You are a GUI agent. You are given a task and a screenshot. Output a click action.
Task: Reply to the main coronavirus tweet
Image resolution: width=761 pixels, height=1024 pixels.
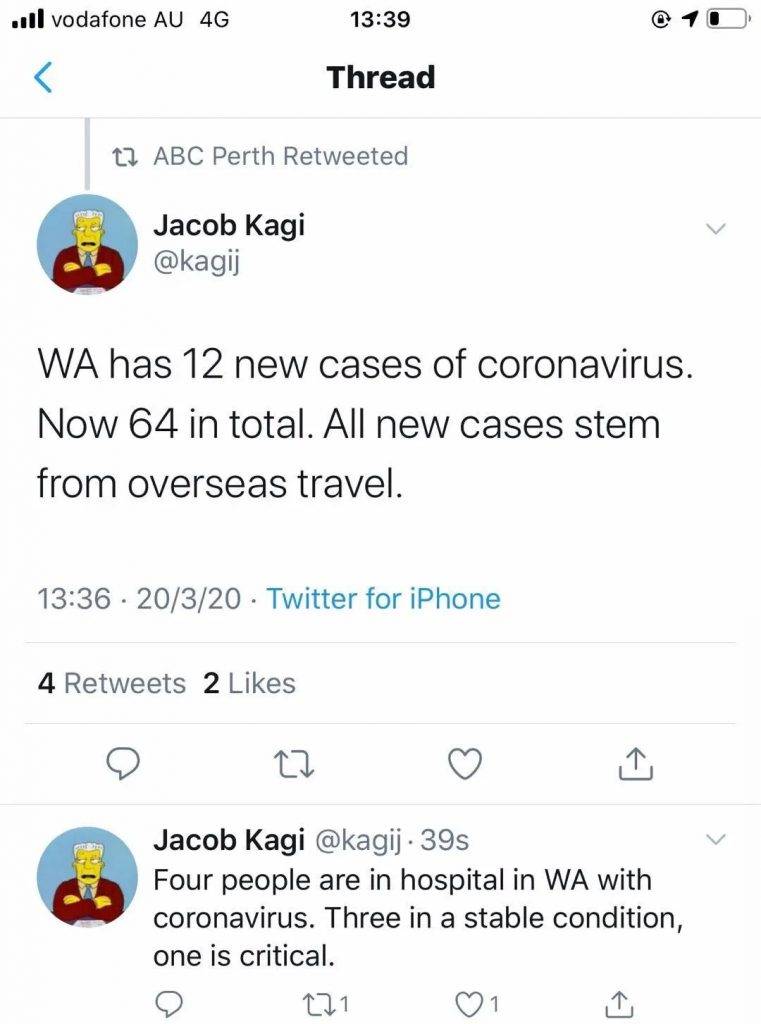point(121,764)
